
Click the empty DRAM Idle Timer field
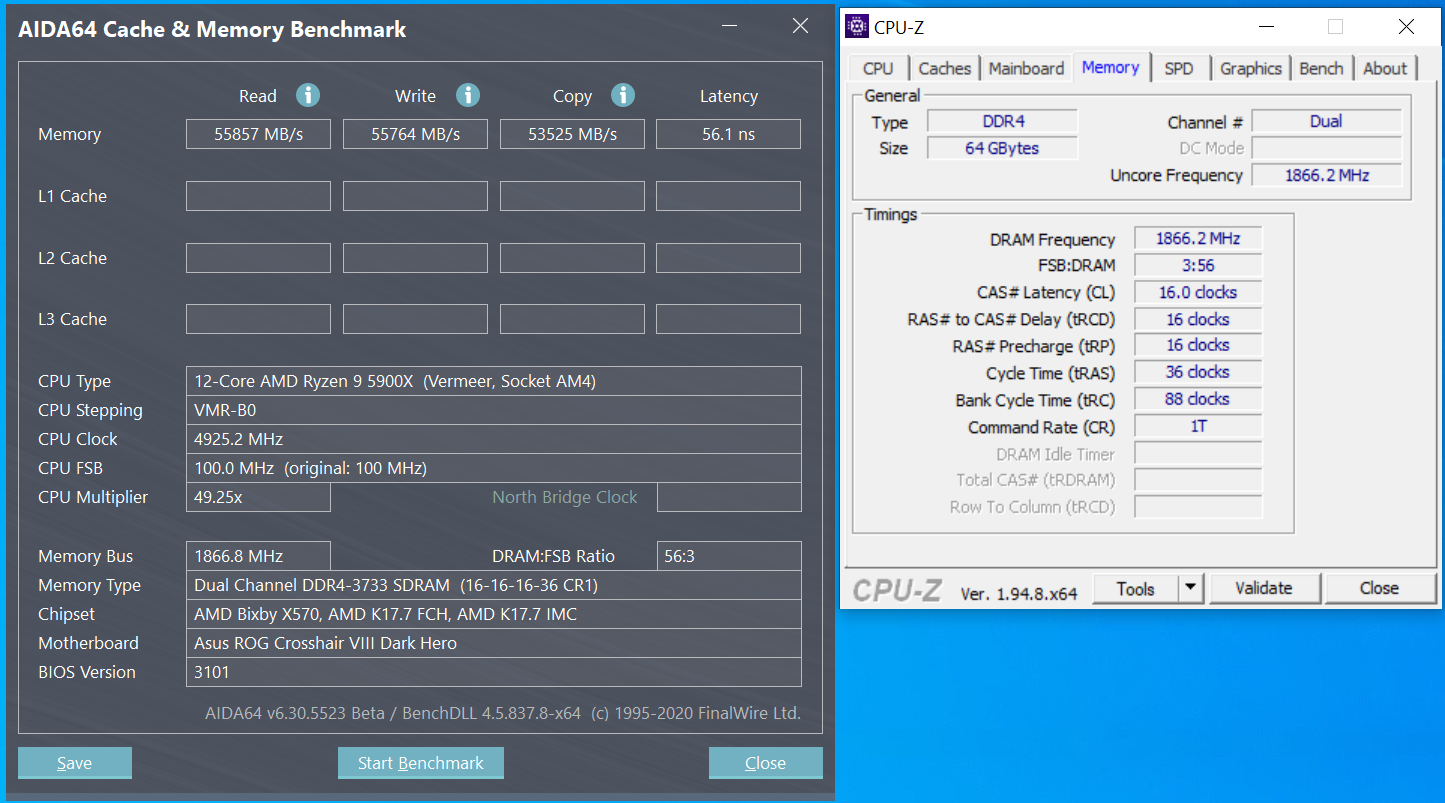tap(1198, 453)
